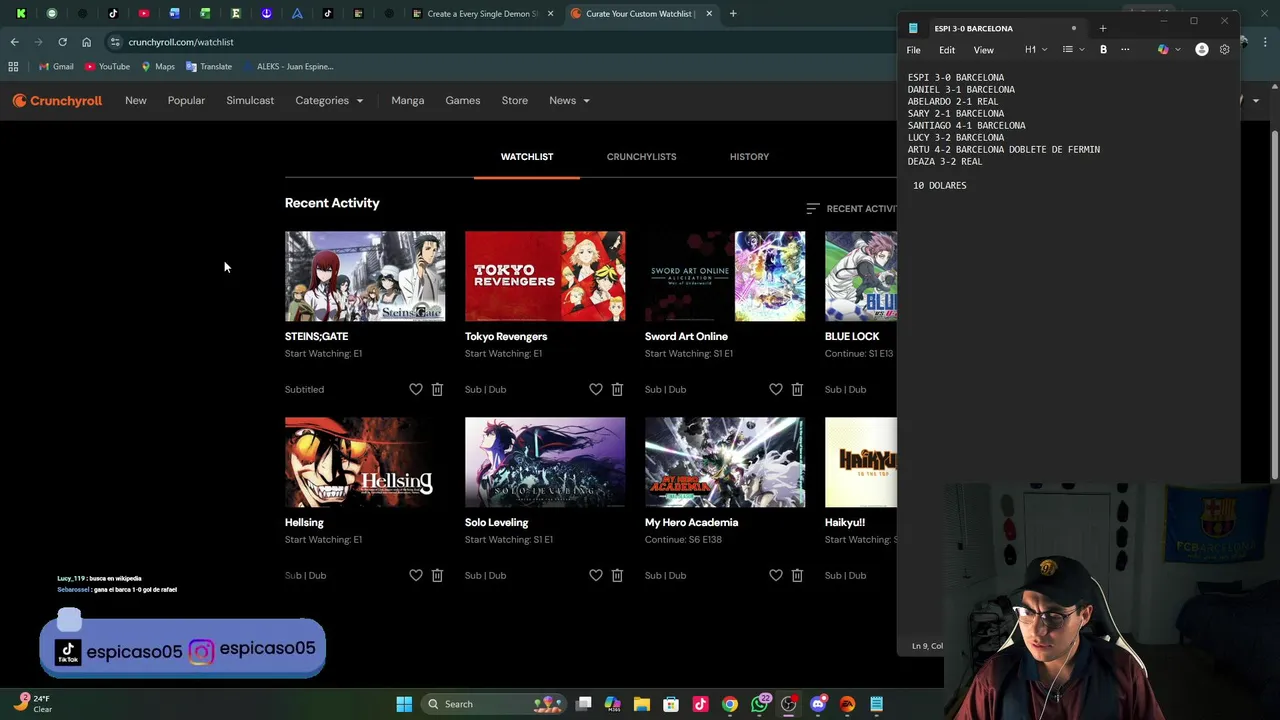Remove My Hero Academia using trash icon
This screenshot has width=1280, height=720.
coord(797,575)
